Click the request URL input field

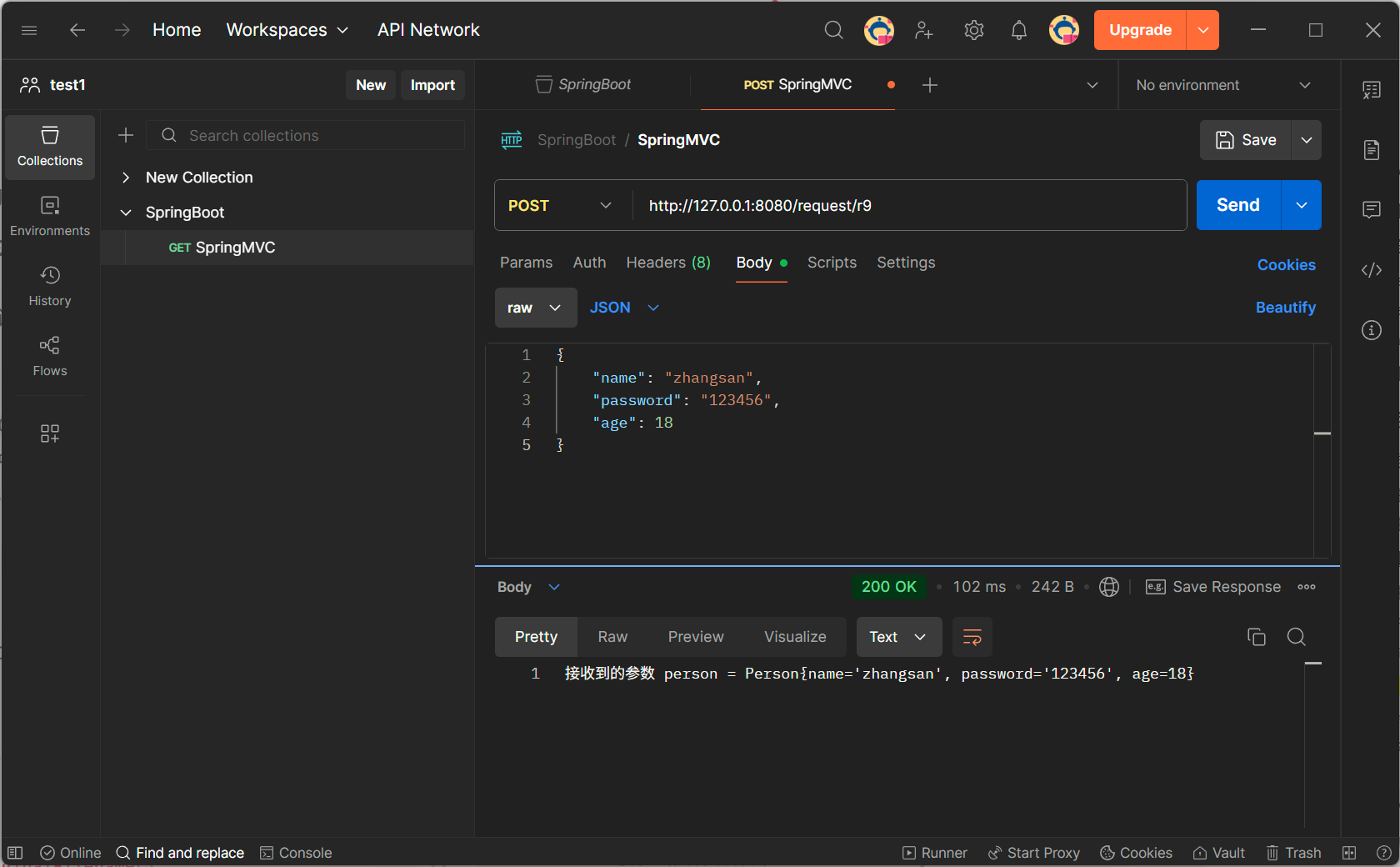click(x=908, y=206)
